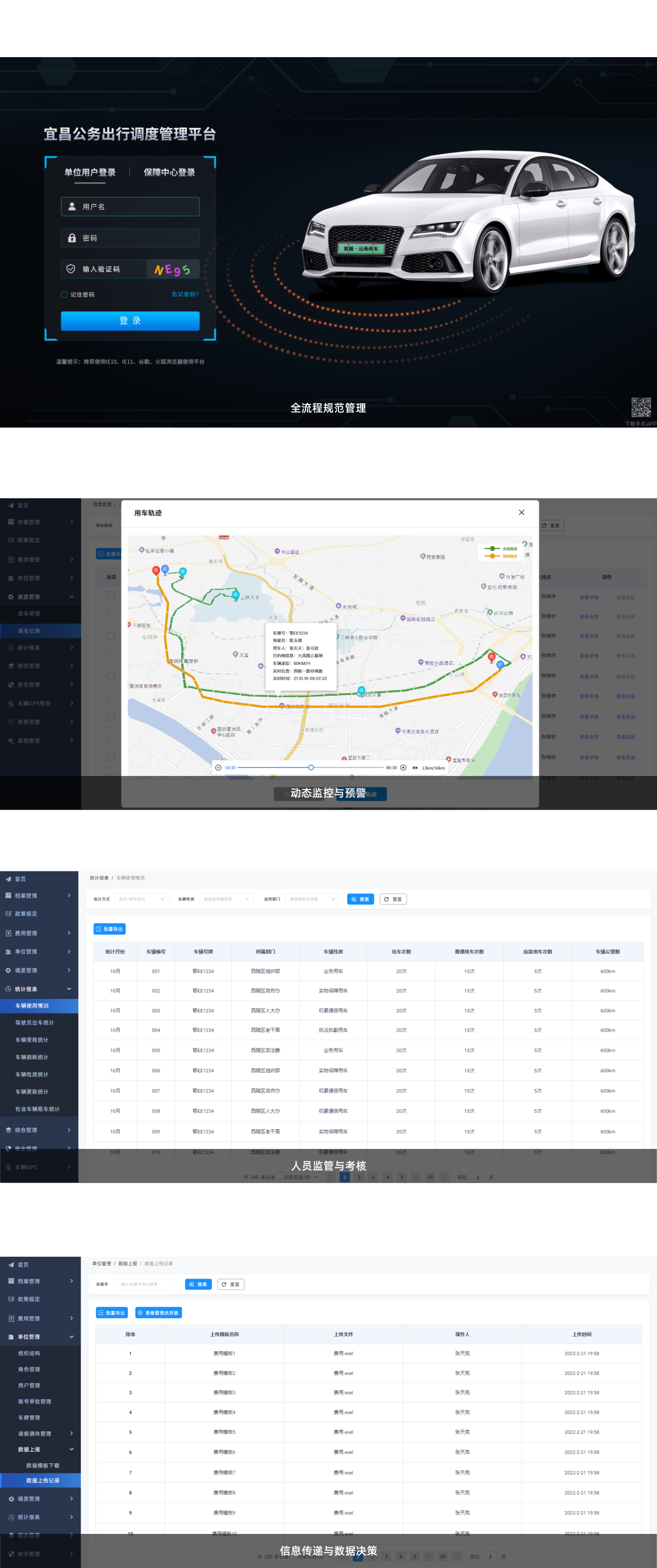Click the 查看管理员界面 button
Screen dimensions: 657x1568
pyautogui.click(x=158, y=1313)
